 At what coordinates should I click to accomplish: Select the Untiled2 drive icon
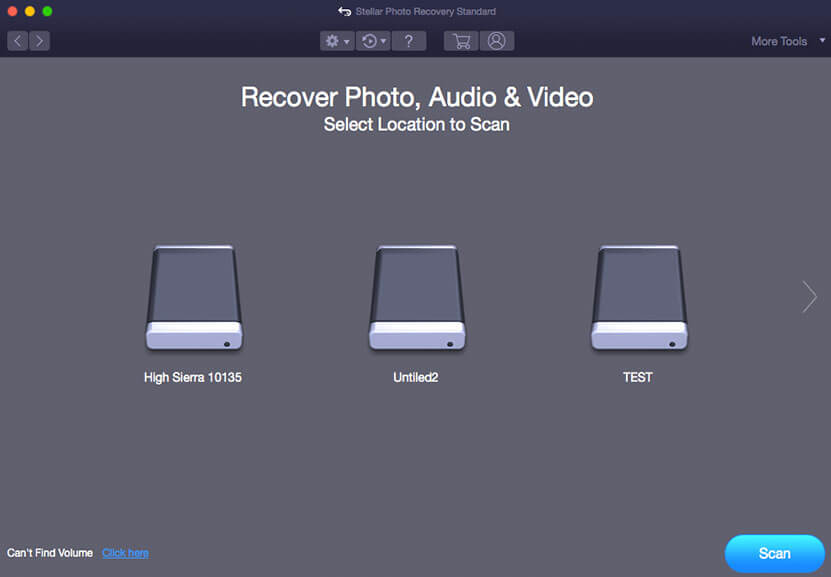417,297
